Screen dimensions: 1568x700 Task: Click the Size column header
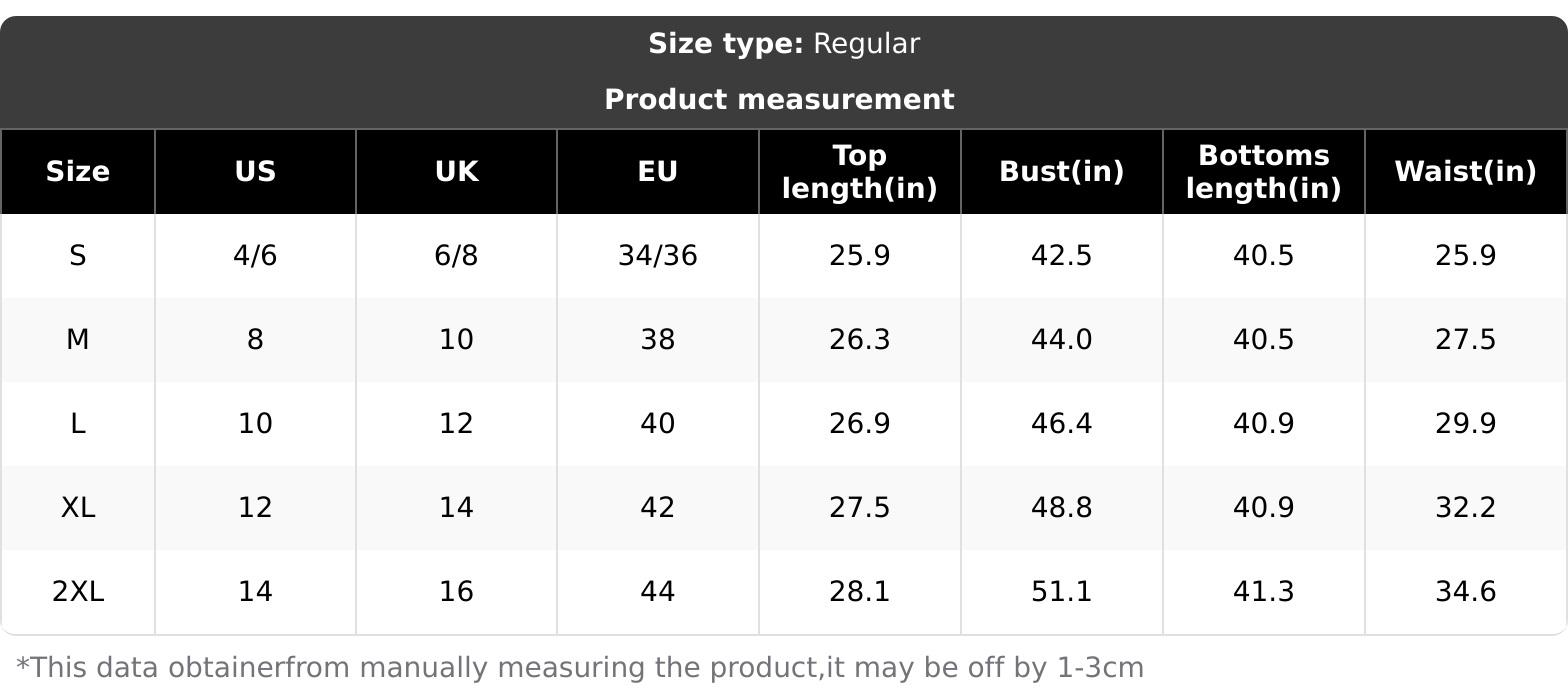pos(78,172)
